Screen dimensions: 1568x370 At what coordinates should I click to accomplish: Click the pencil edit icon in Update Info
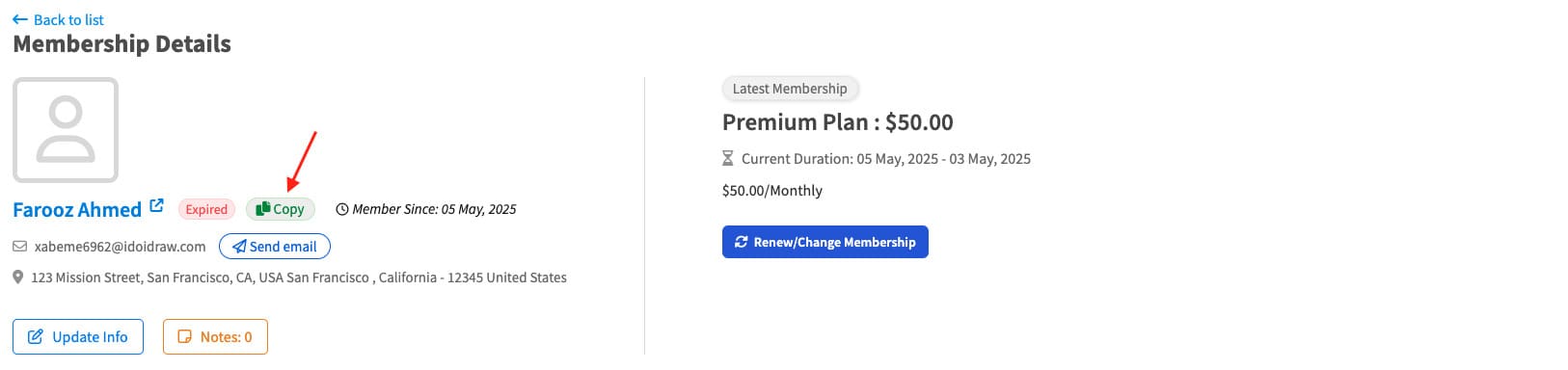(36, 337)
